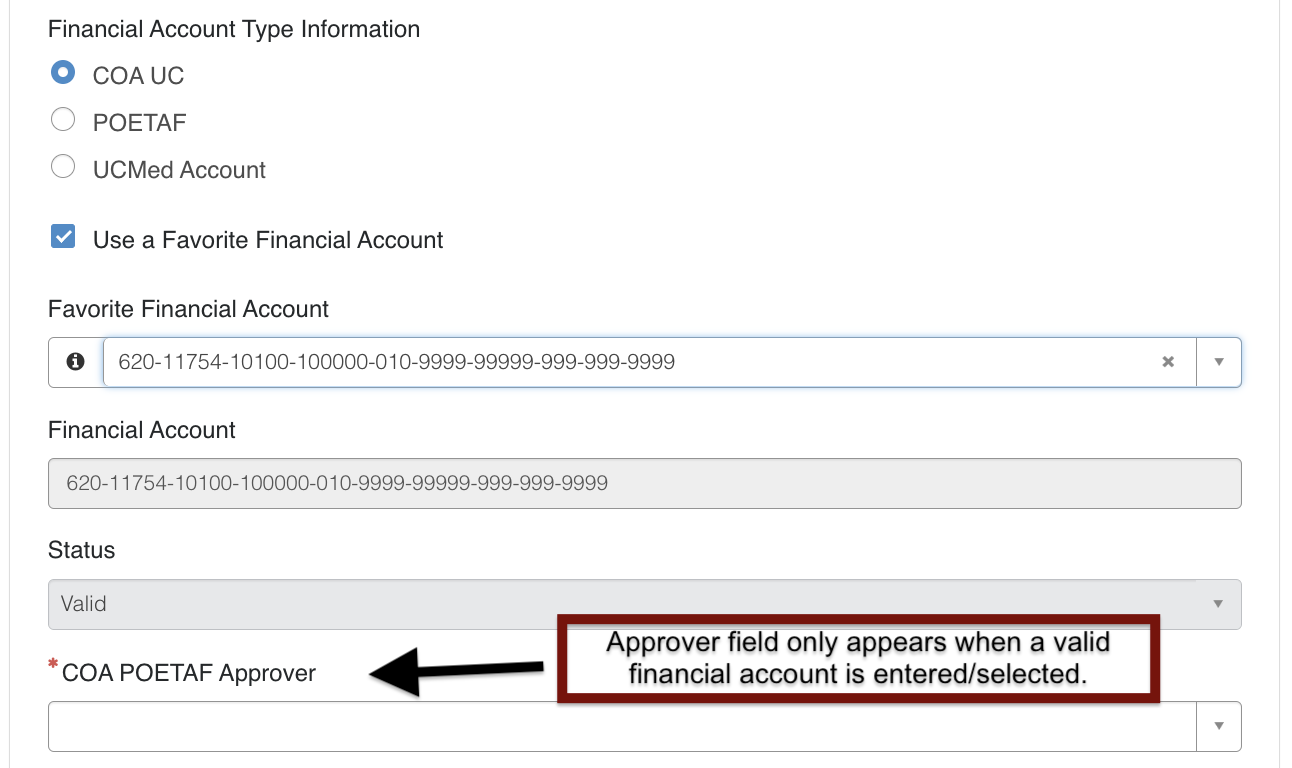Select the COA UC radio button

(x=63, y=73)
